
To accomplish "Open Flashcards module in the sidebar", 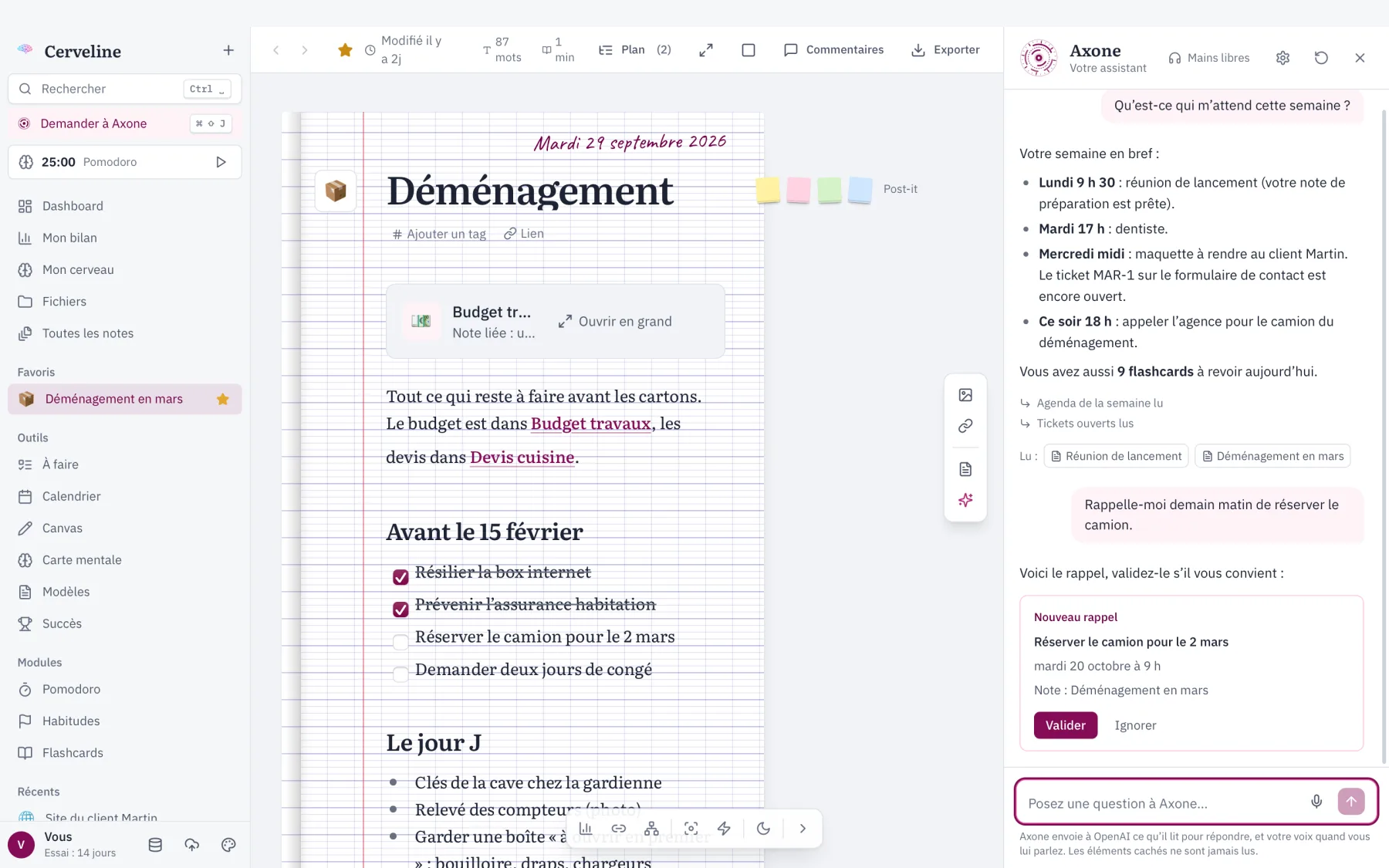I will 124,753.
